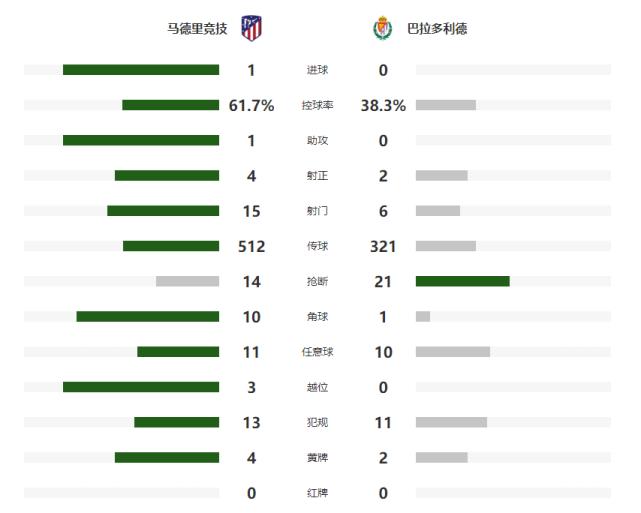Screen dimensions: 641x513
Task: Click the 512 passes value
Action: (x=251, y=246)
